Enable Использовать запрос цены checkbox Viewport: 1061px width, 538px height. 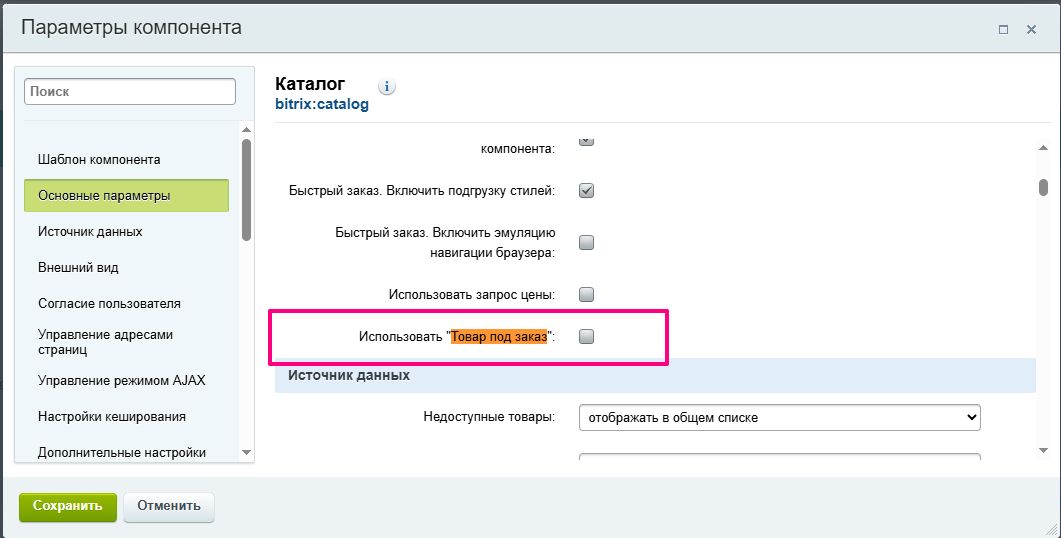587,294
